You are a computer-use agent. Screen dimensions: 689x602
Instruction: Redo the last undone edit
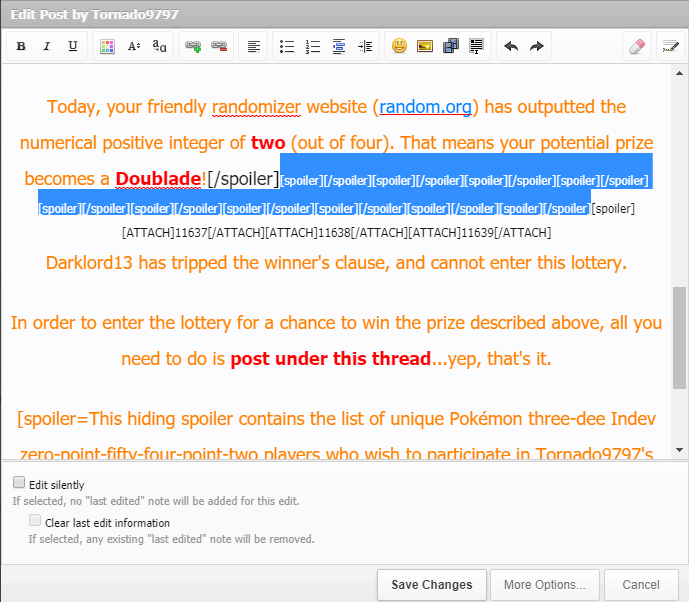[537, 47]
